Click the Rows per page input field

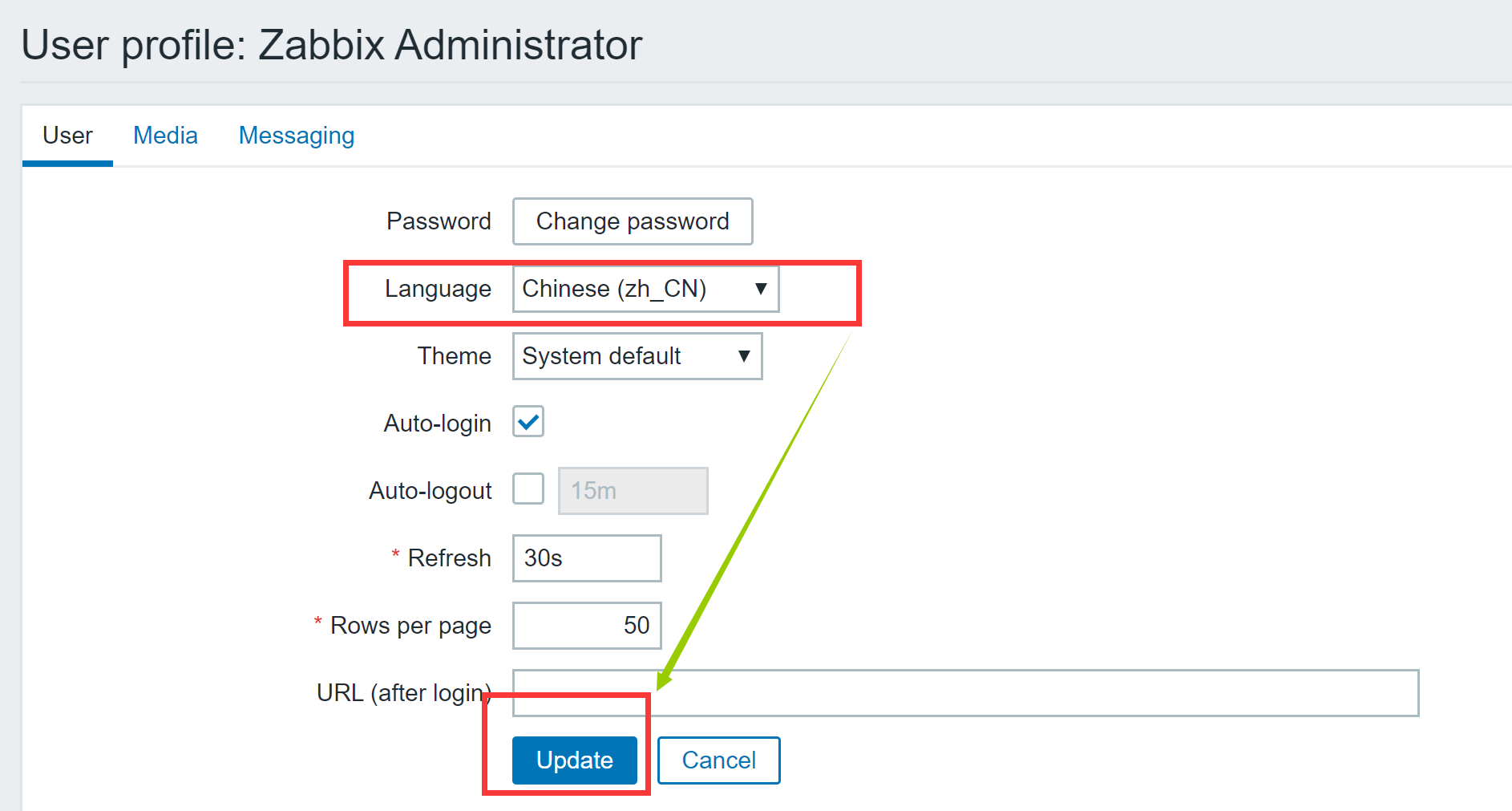(587, 626)
